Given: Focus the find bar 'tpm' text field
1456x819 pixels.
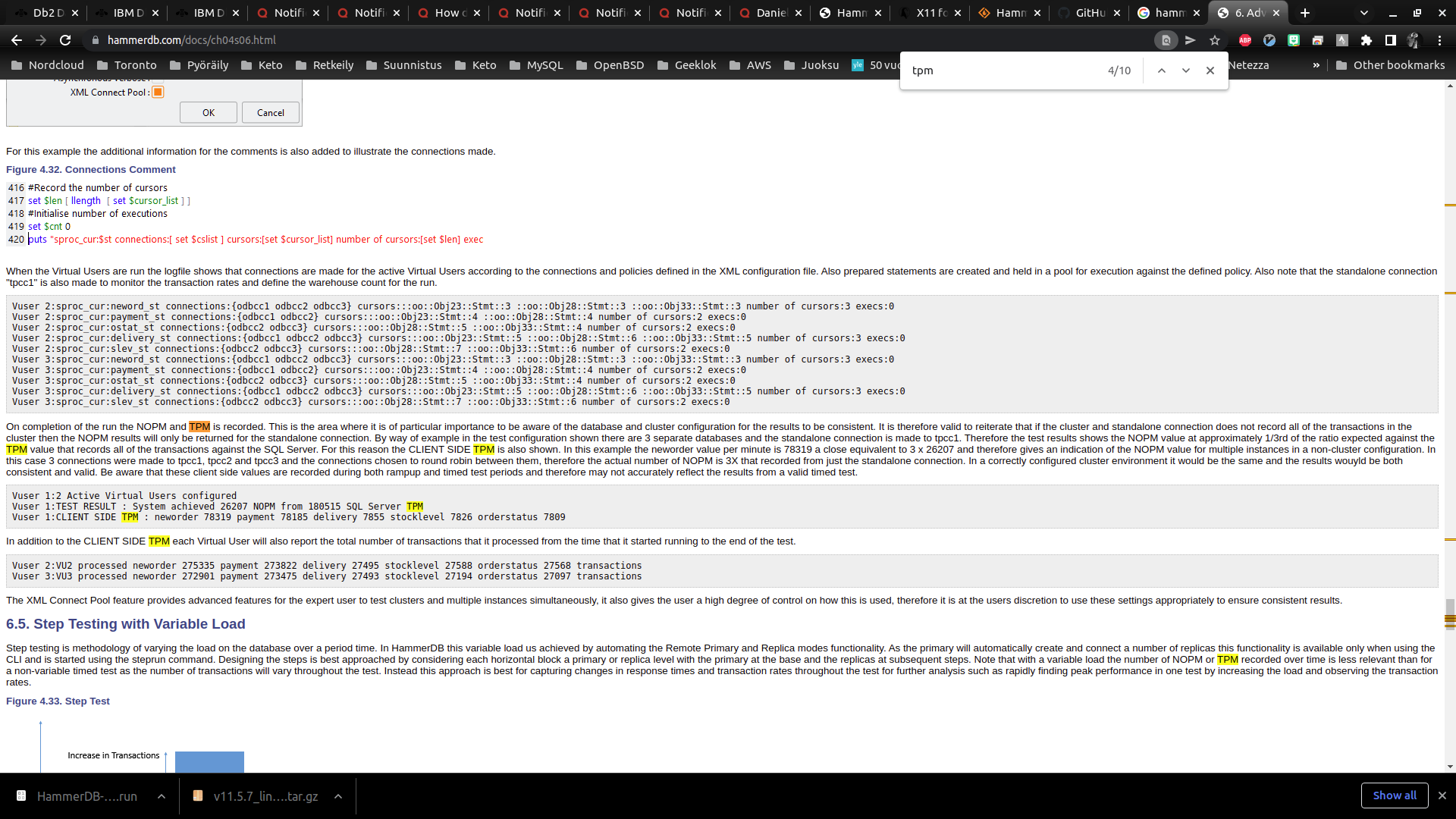Looking at the screenshot, I should coord(1005,71).
